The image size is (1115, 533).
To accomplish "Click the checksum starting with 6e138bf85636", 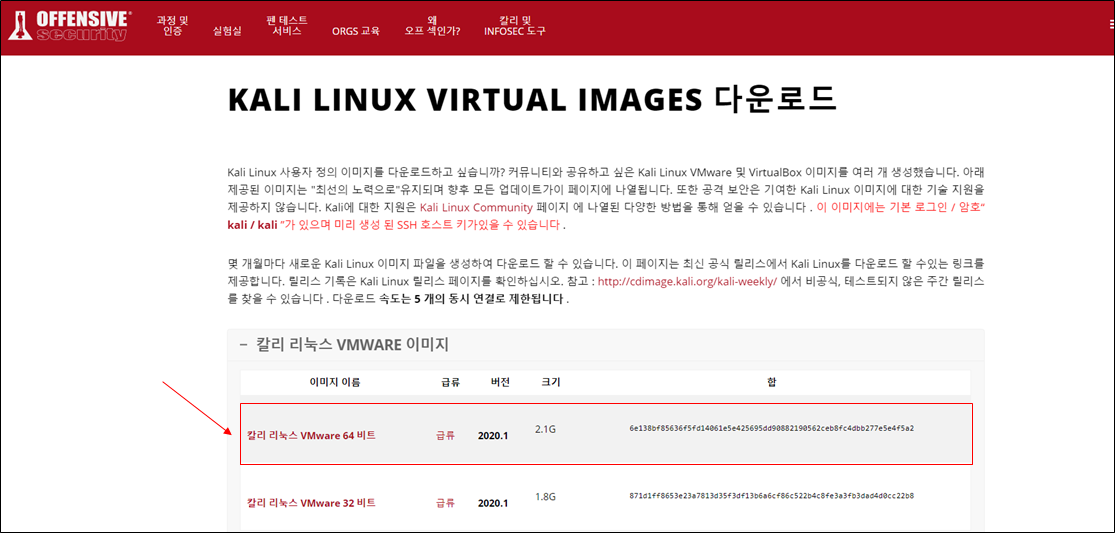I will click(x=772, y=429).
